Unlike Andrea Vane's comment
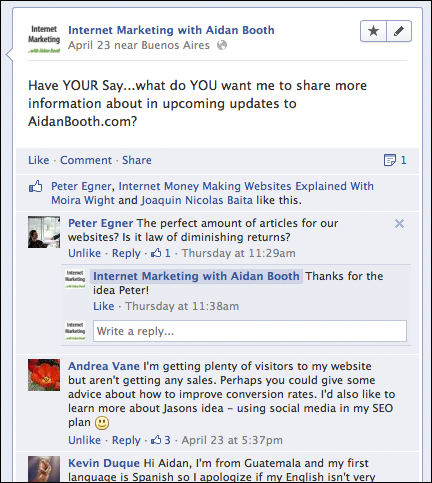The width and height of the screenshot is (432, 483). [x=84, y=440]
